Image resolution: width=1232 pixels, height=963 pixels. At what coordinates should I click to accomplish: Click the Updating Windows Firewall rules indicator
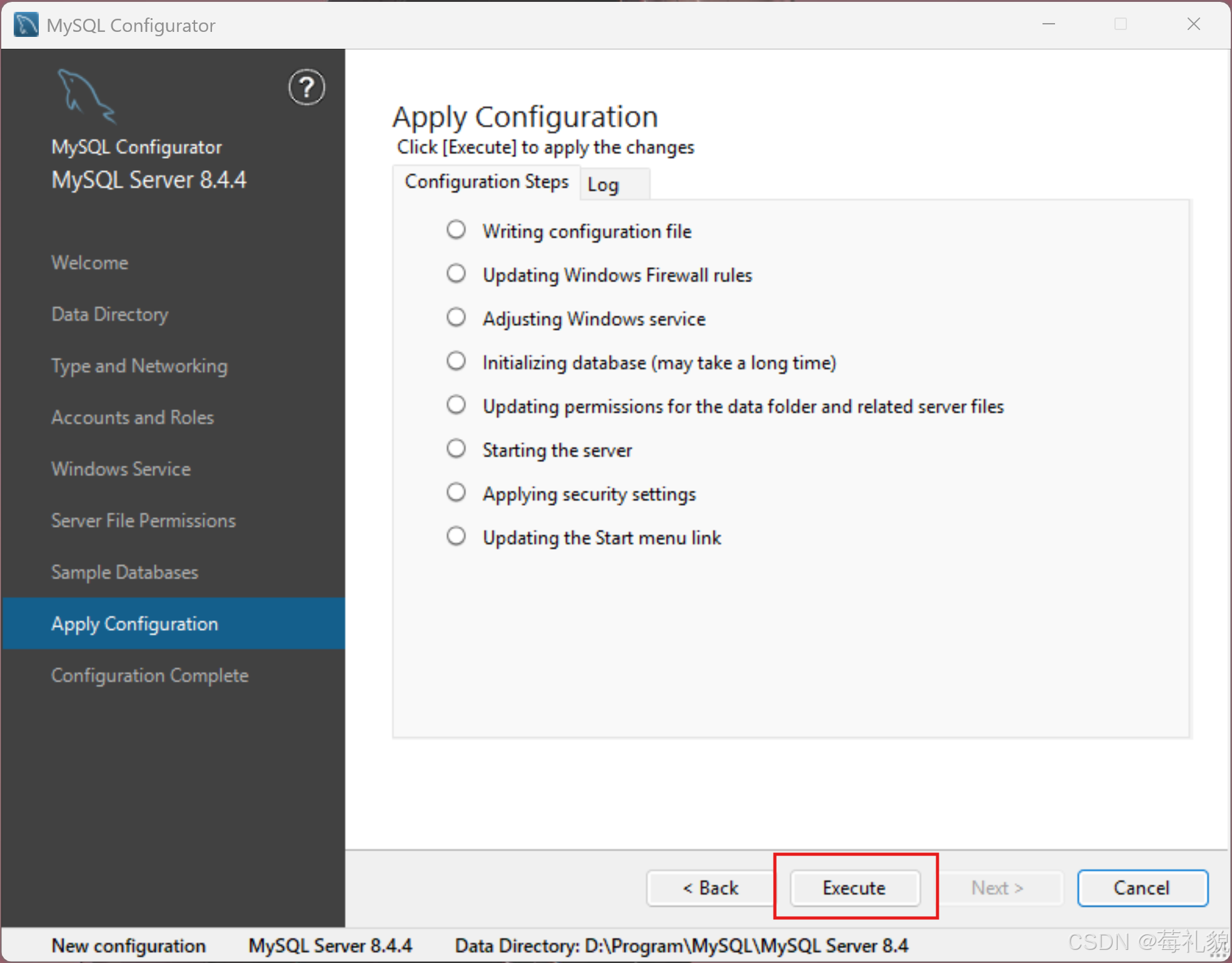pyautogui.click(x=456, y=274)
